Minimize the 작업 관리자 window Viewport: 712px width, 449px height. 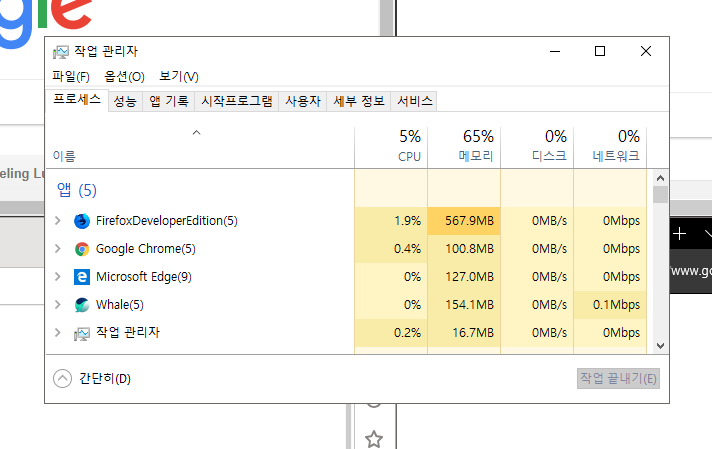555,51
